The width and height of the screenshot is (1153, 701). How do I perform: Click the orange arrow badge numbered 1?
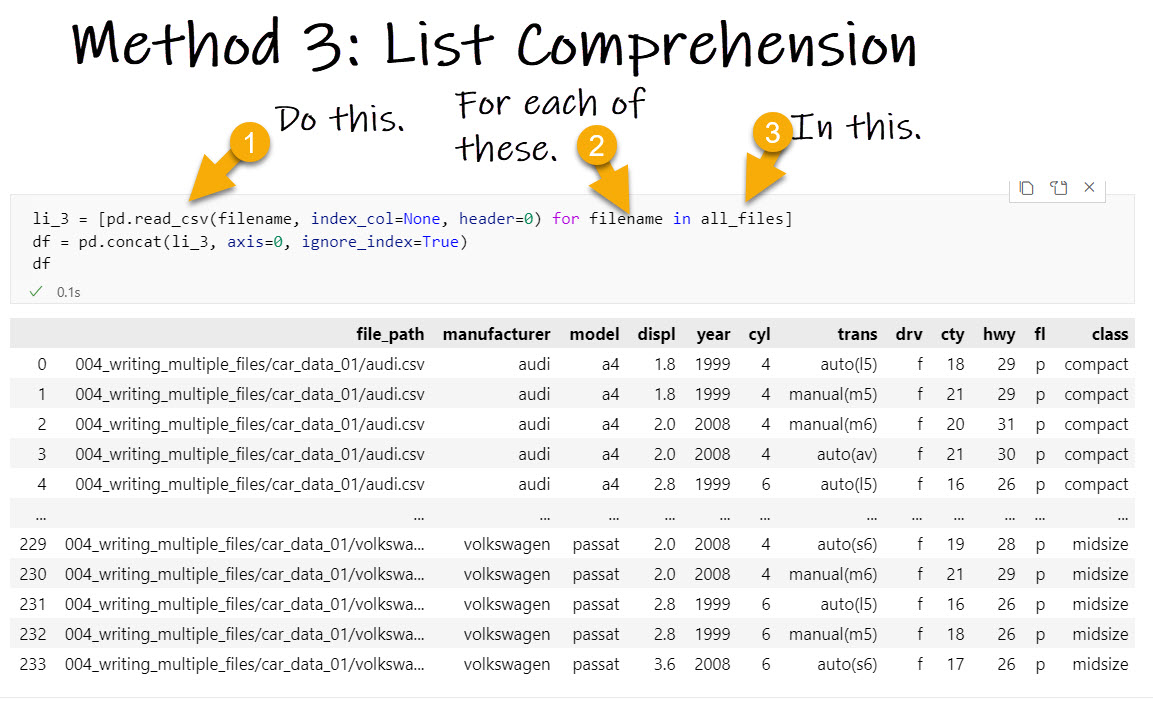pos(249,142)
